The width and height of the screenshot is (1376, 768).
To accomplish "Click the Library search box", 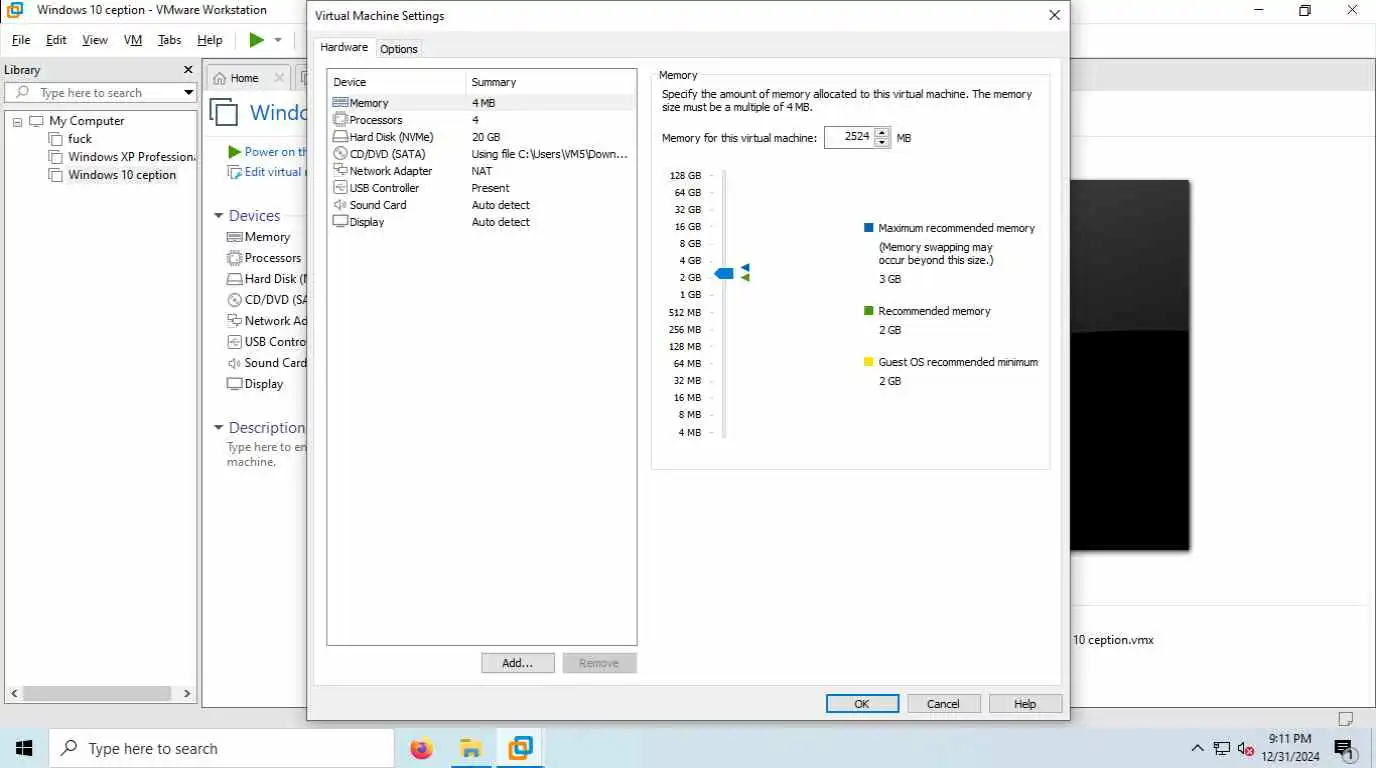I will tap(102, 93).
